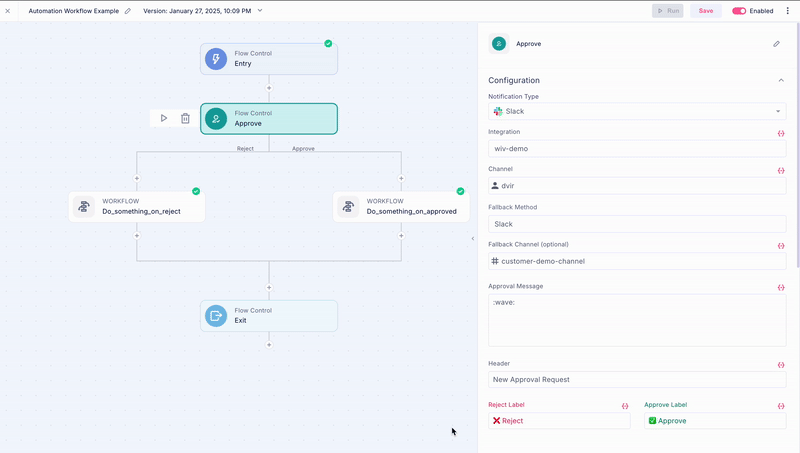Delete the Approve node via trash icon
The image size is (800, 453).
click(x=185, y=118)
